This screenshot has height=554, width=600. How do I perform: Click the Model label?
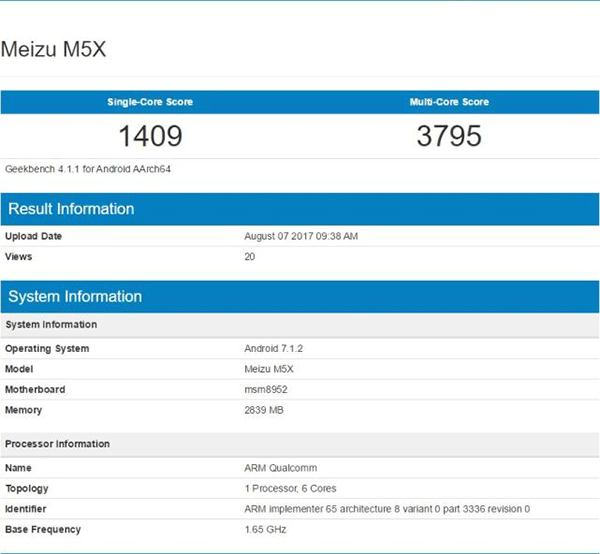click(19, 369)
